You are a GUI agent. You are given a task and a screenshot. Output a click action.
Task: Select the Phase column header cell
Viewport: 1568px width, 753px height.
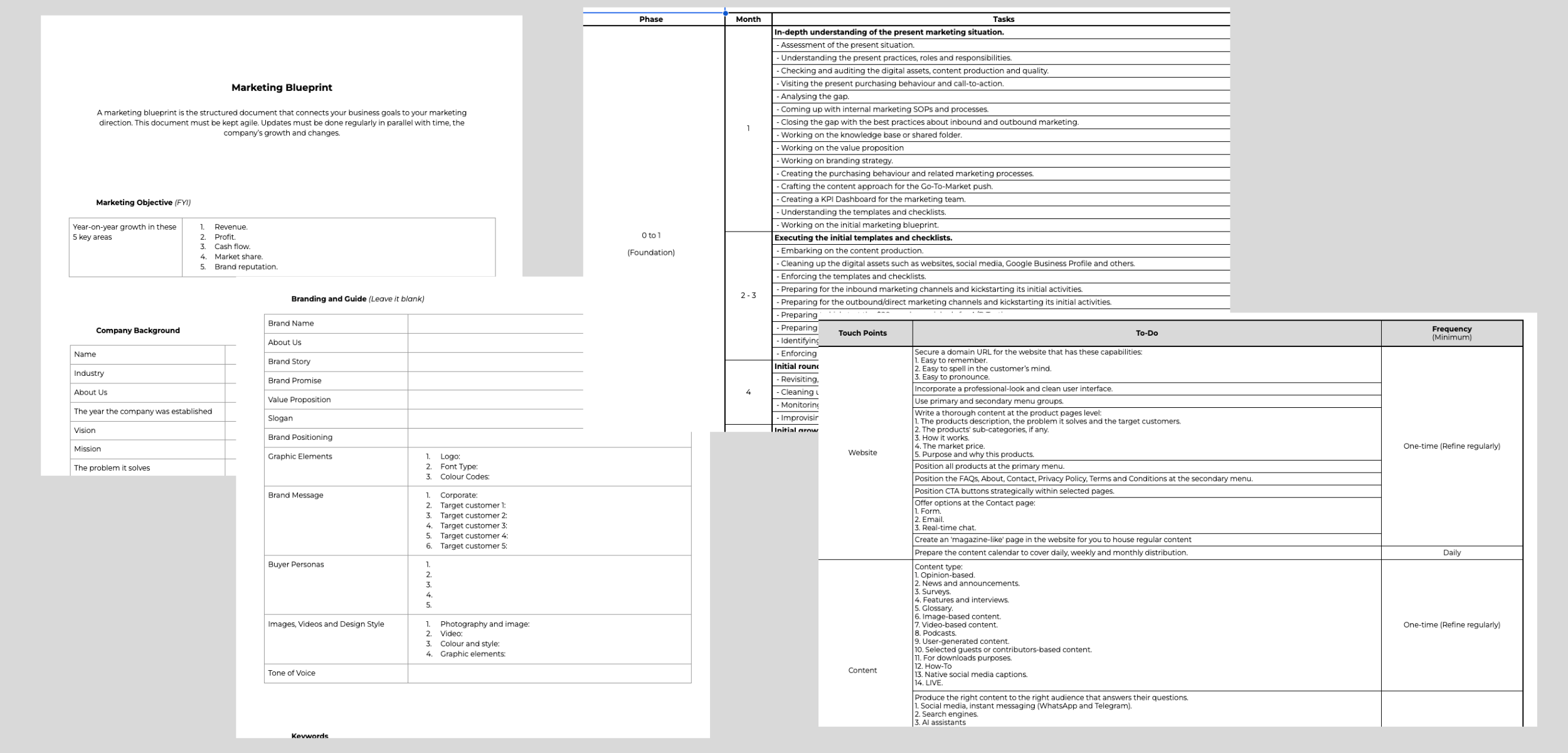point(651,19)
